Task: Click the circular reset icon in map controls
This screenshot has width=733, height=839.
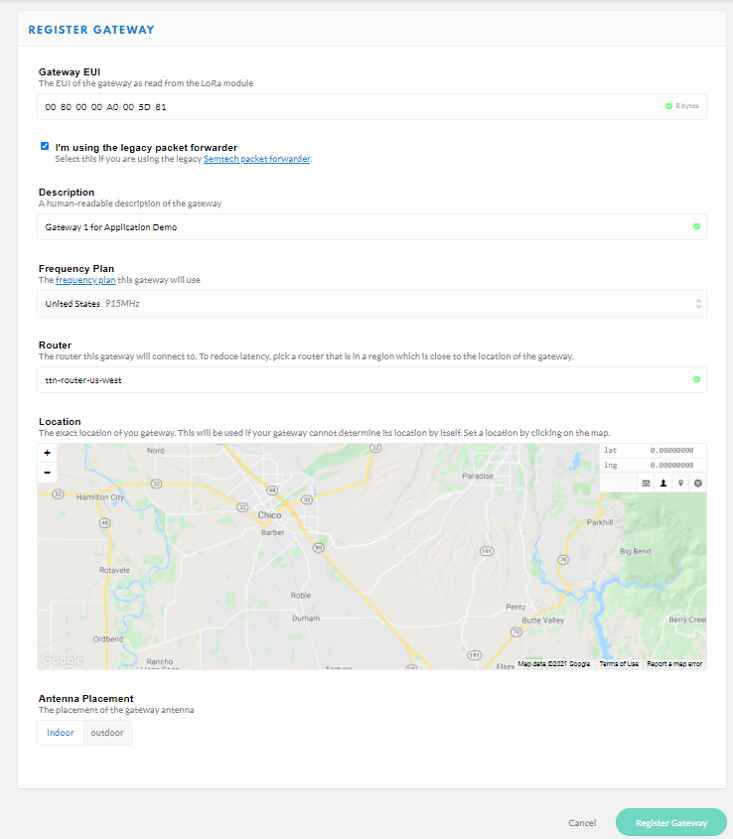Action: point(699,483)
